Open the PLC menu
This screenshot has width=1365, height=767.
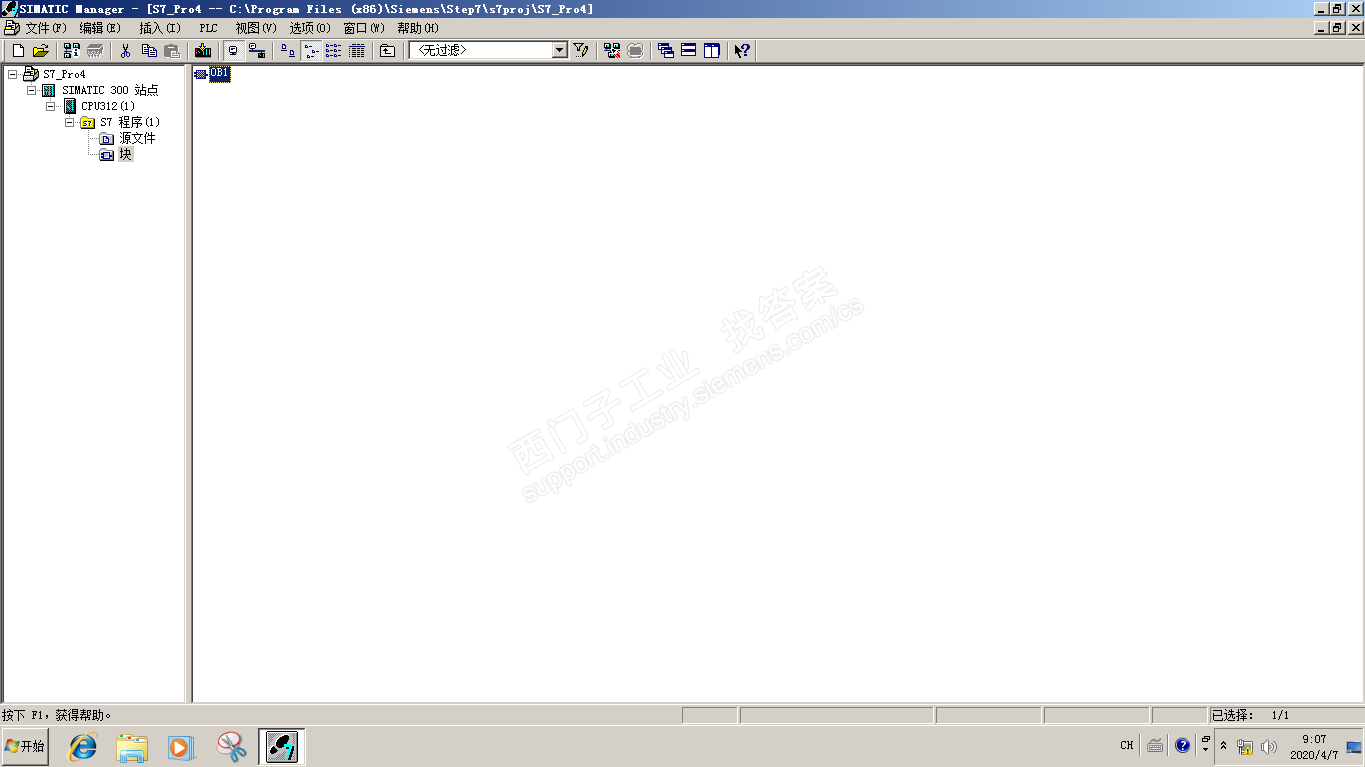(x=208, y=28)
